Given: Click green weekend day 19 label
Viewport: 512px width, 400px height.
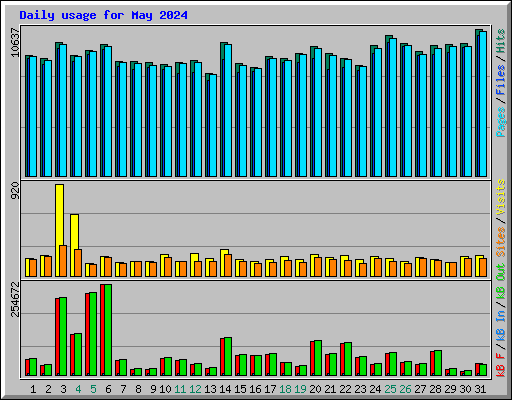Looking at the screenshot, I should tap(300, 389).
